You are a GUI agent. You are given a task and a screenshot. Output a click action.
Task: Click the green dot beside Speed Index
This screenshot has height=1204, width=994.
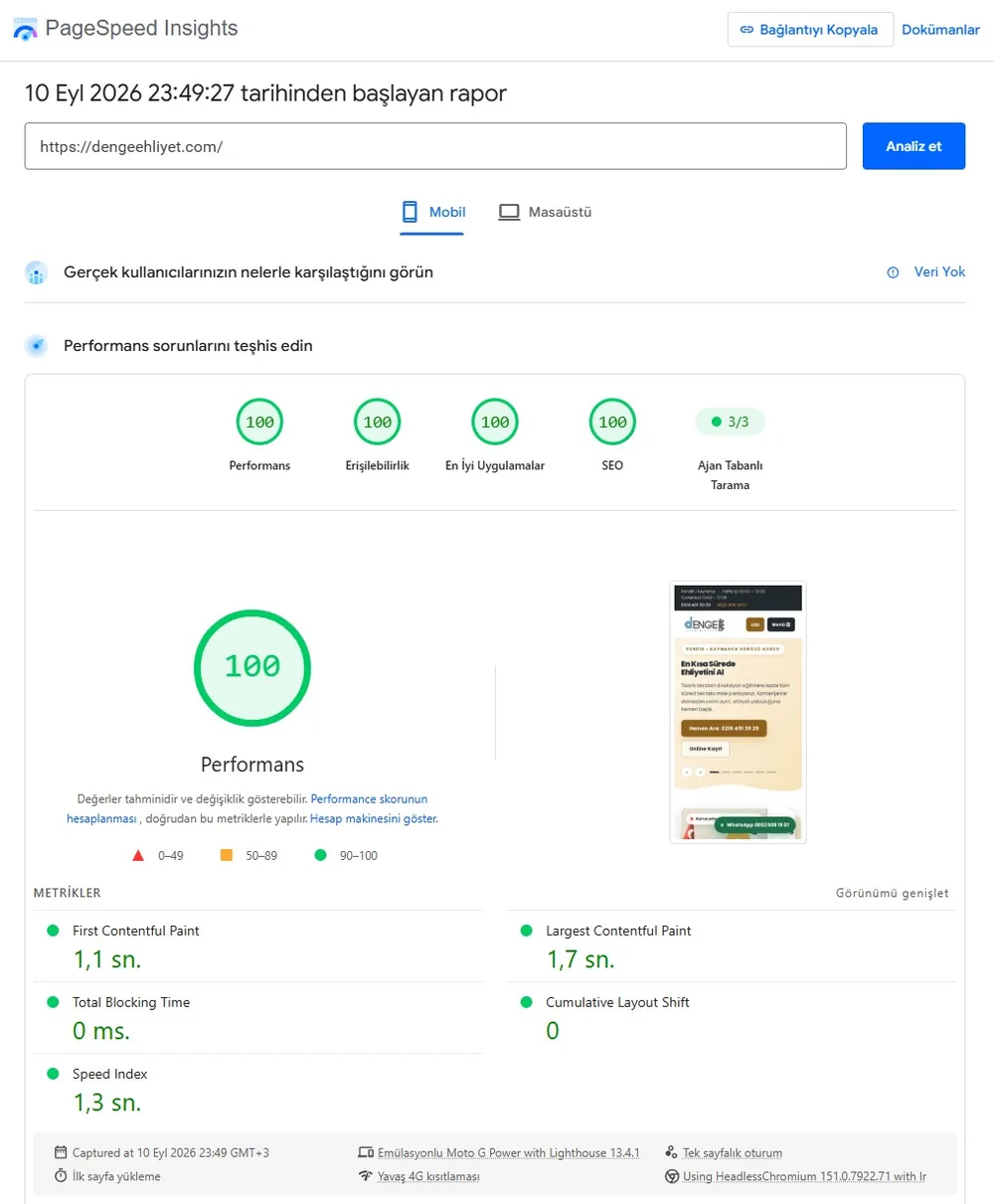coord(53,1074)
